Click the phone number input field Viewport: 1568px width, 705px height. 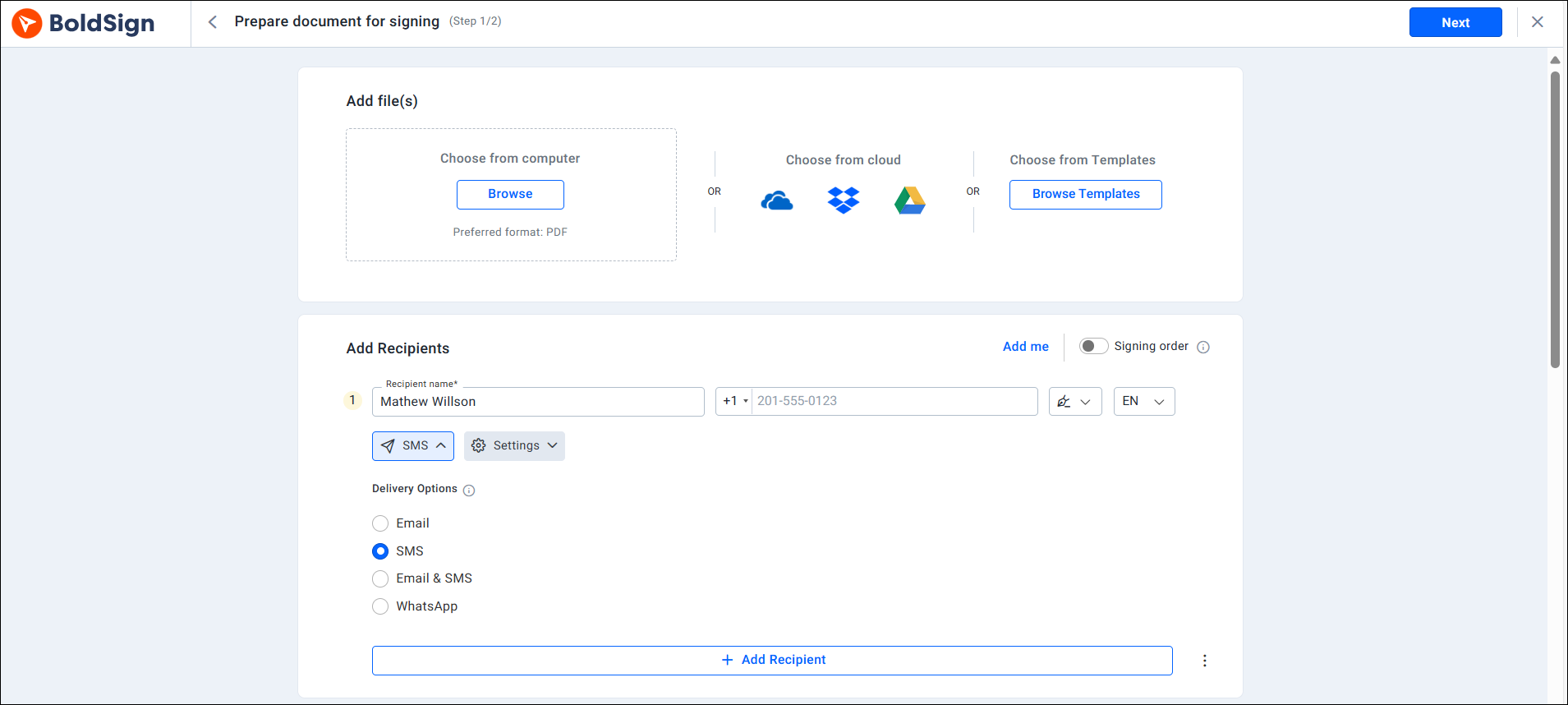point(894,401)
